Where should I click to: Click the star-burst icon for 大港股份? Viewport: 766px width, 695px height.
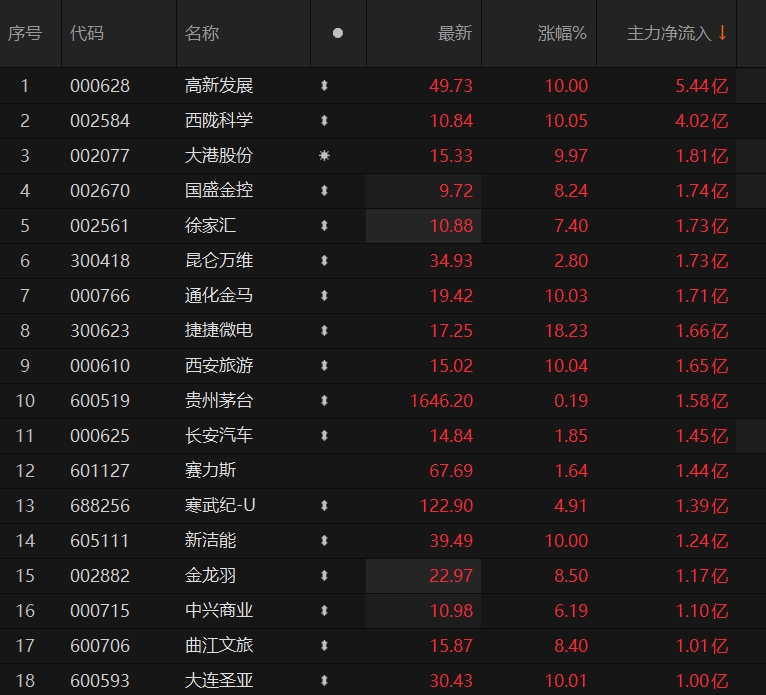[324, 156]
